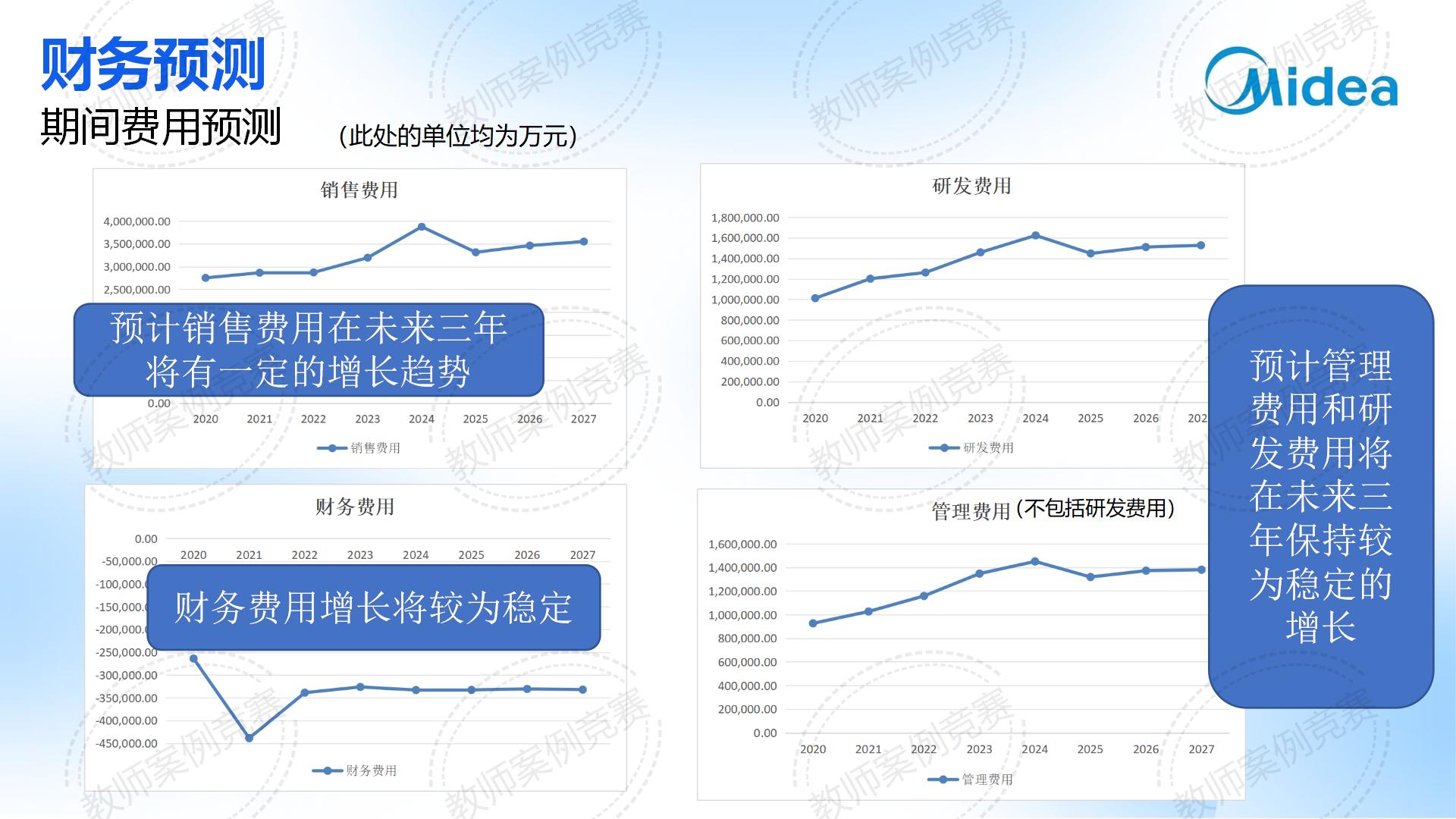
Task: Select the callout 财务费用增长将较为稳定
Action: [373, 607]
